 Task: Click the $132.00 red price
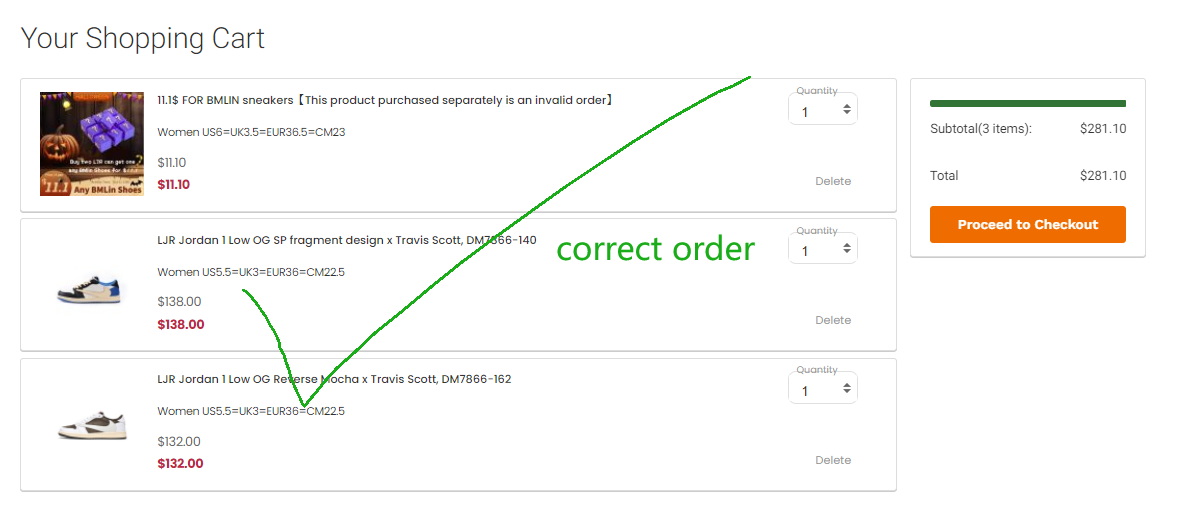(x=180, y=464)
